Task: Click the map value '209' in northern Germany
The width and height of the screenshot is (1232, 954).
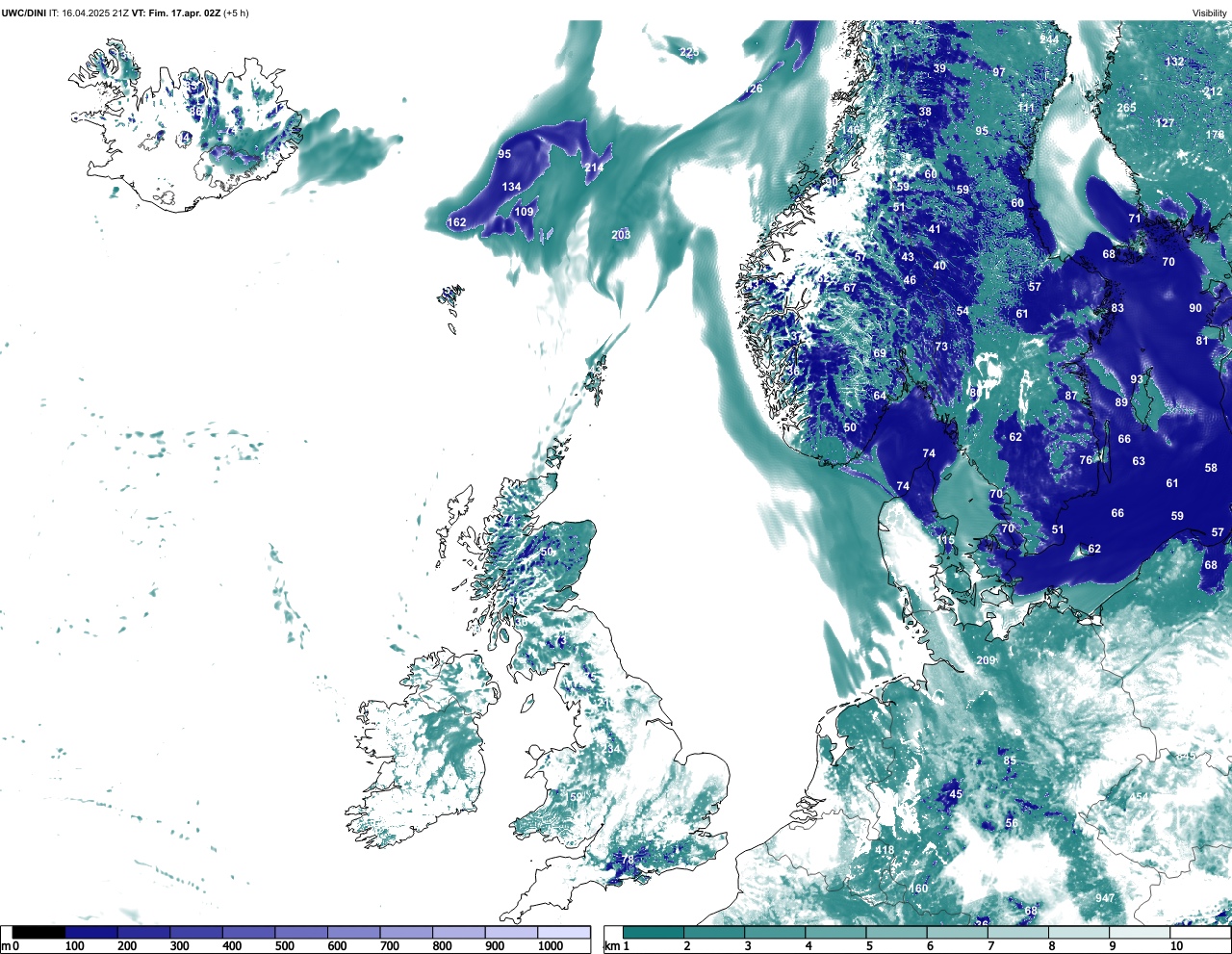Action: (986, 660)
